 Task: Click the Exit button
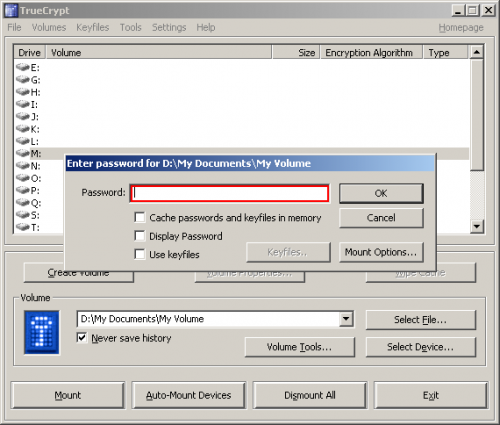pos(431,395)
